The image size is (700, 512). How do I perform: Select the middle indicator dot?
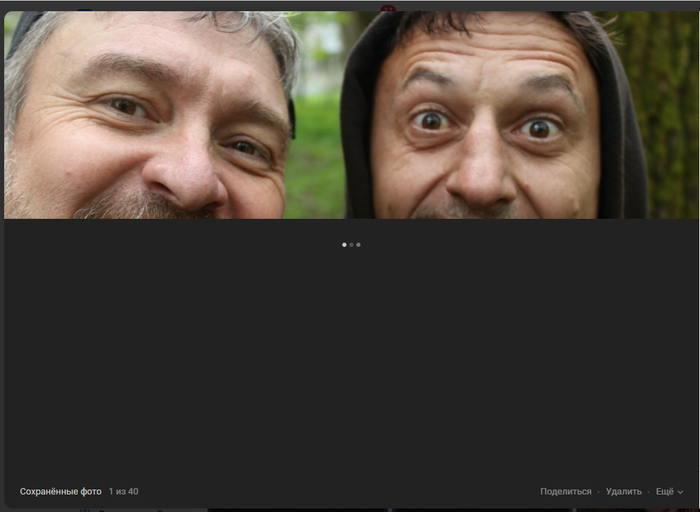click(351, 244)
